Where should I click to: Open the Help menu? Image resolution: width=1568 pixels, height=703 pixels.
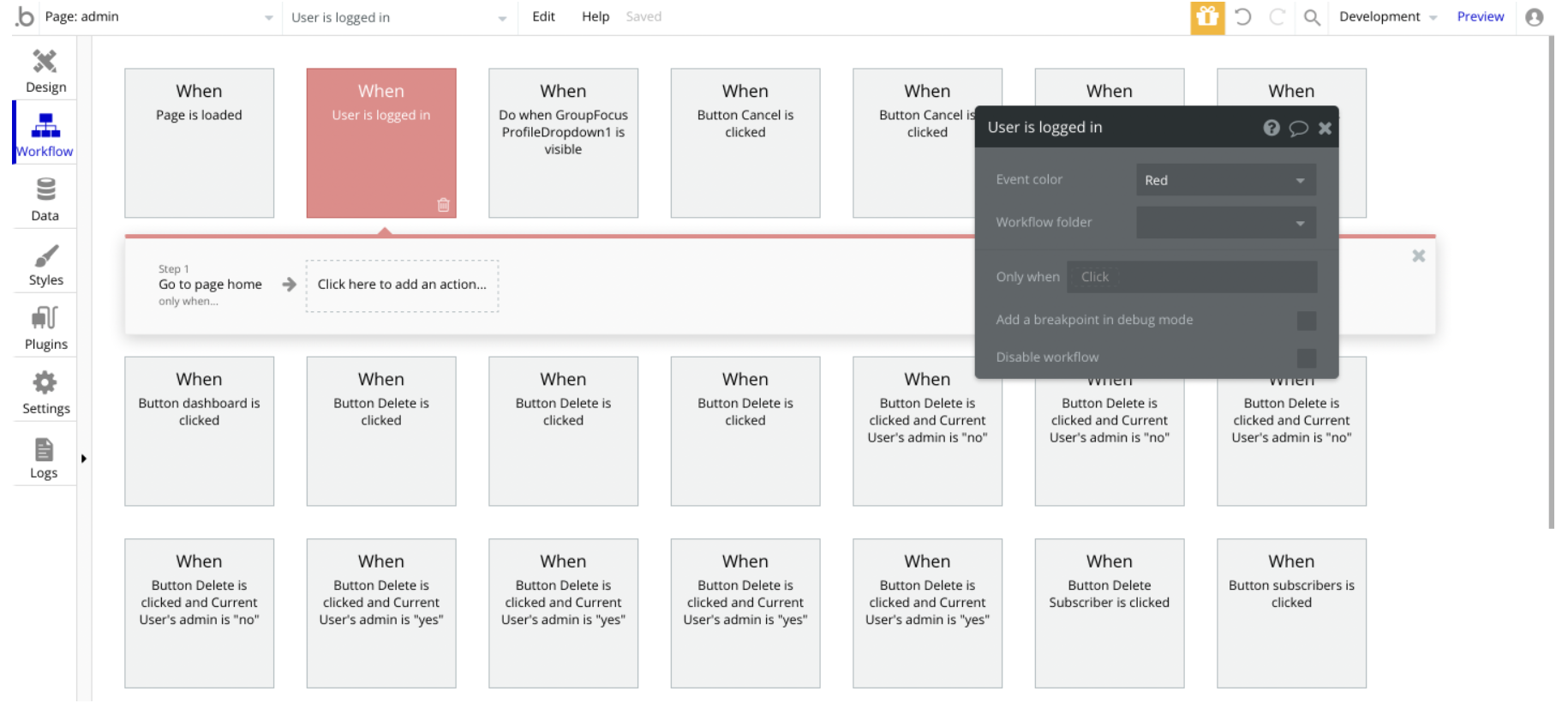pos(595,16)
